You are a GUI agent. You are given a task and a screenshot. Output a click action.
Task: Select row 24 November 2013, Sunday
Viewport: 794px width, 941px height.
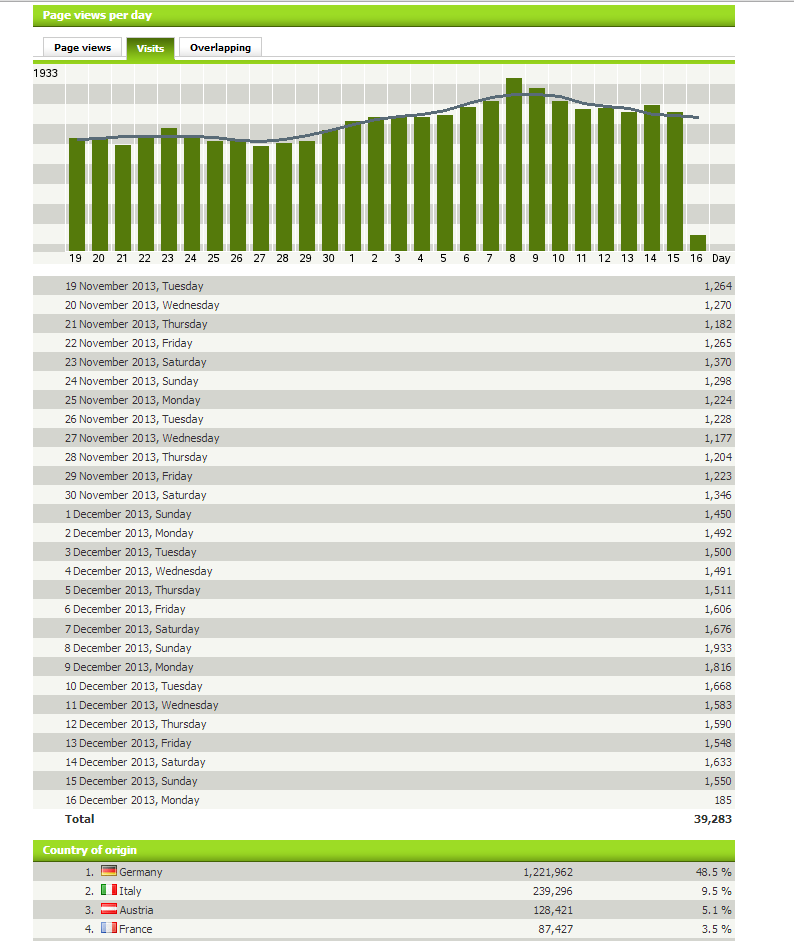click(x=383, y=381)
